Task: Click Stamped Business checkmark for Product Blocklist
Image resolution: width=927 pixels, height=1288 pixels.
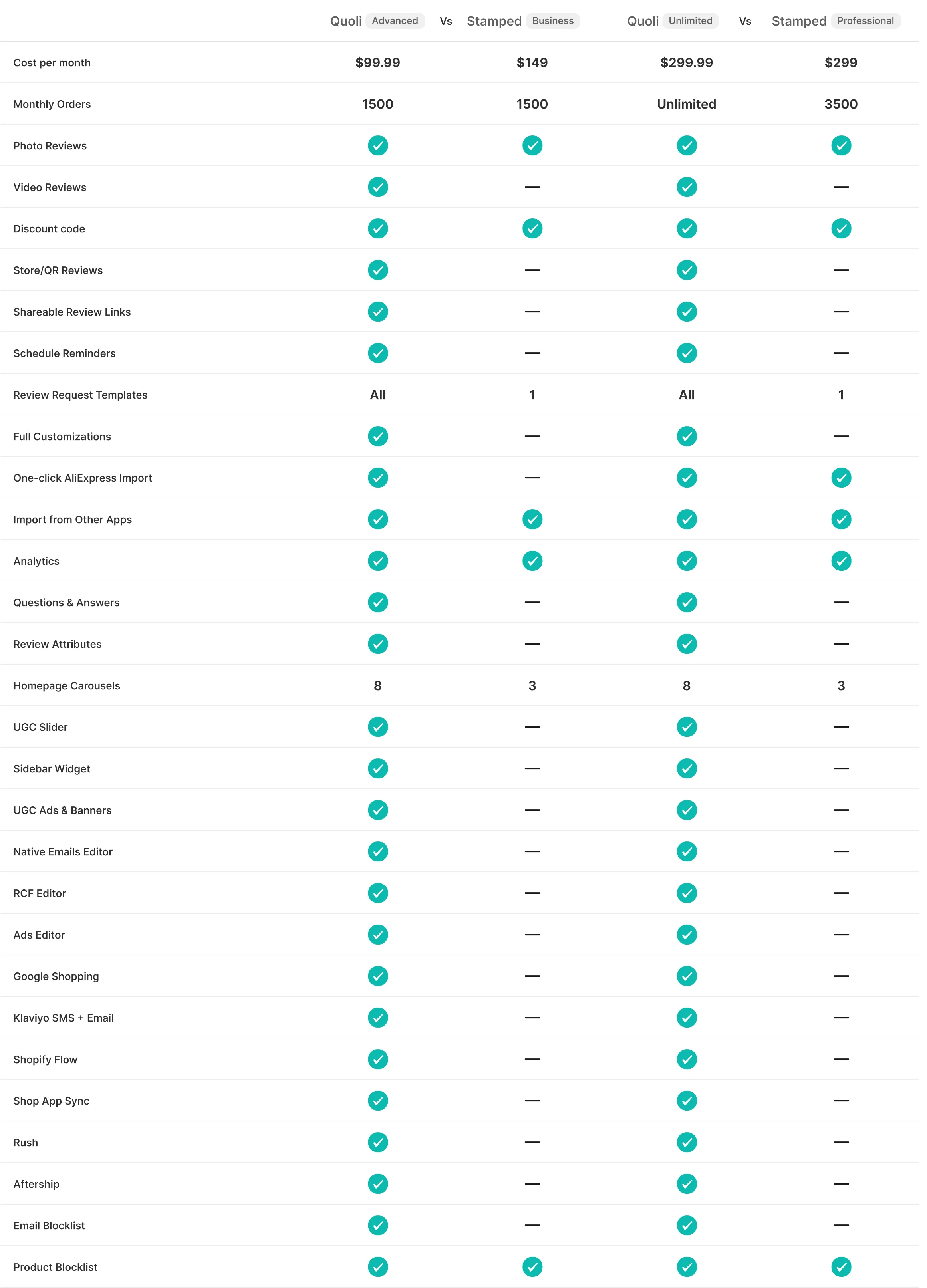Action: coord(532,1266)
